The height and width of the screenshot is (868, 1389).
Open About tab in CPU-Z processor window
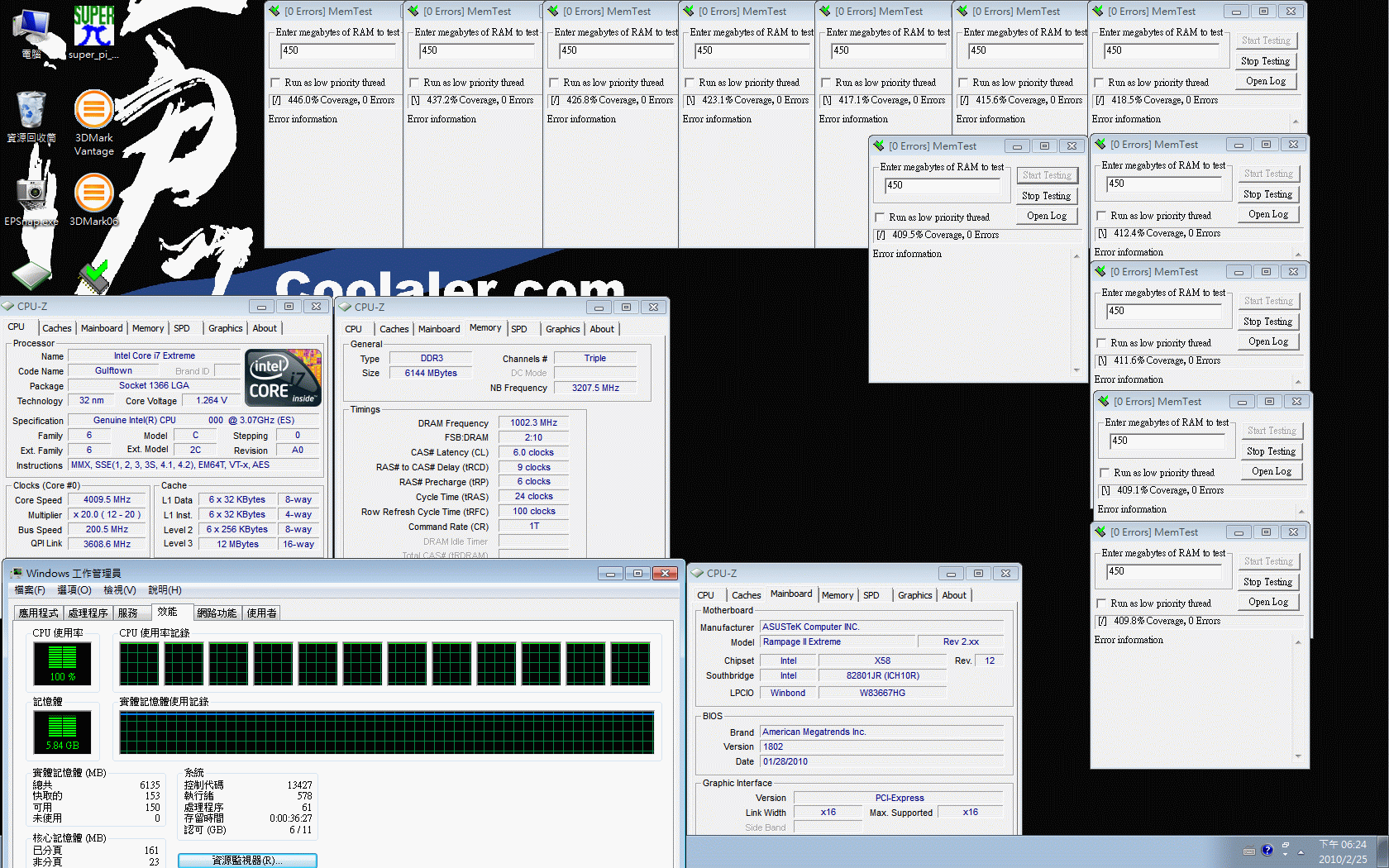click(x=265, y=328)
